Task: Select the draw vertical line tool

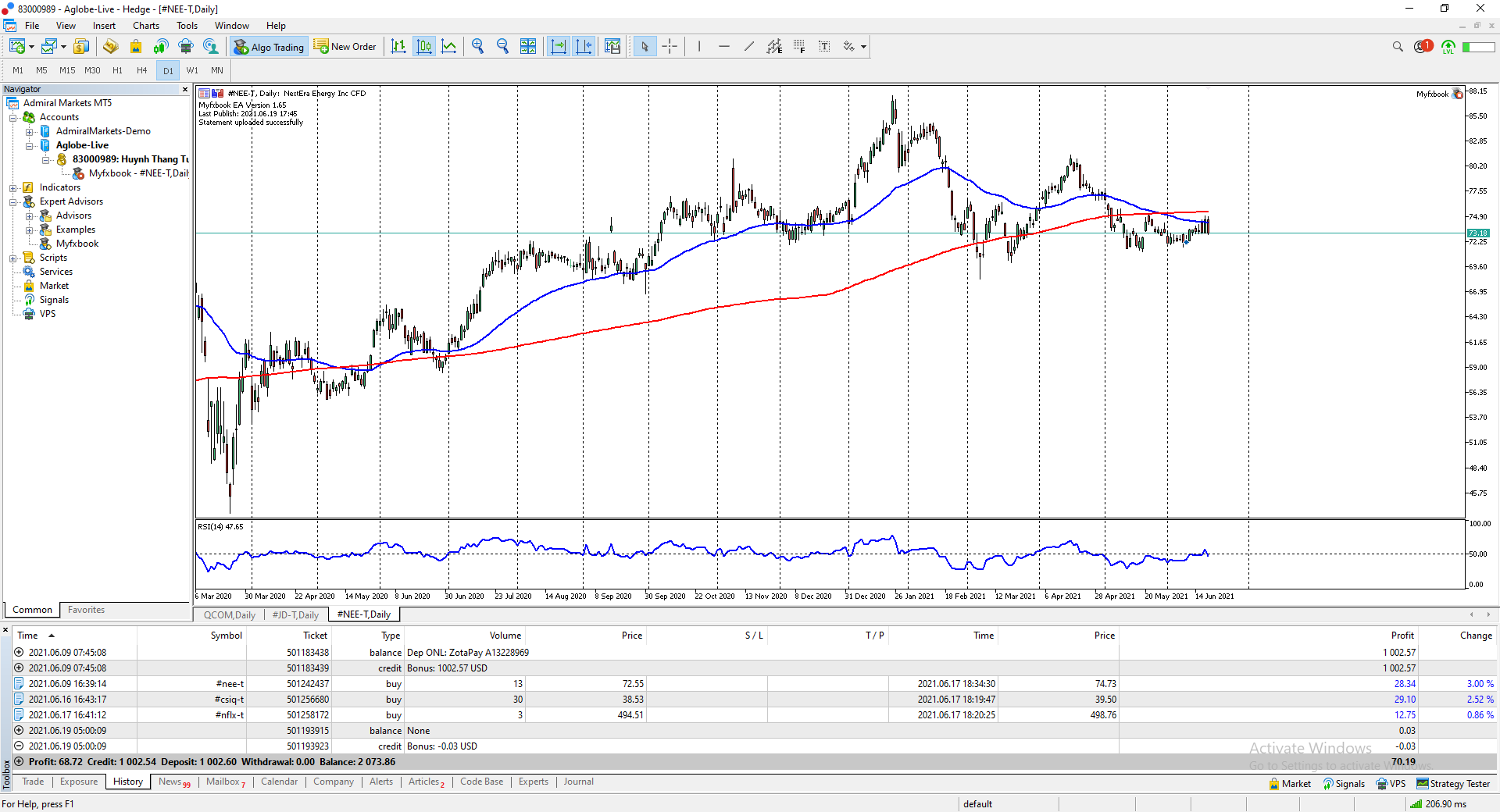Action: pos(699,47)
